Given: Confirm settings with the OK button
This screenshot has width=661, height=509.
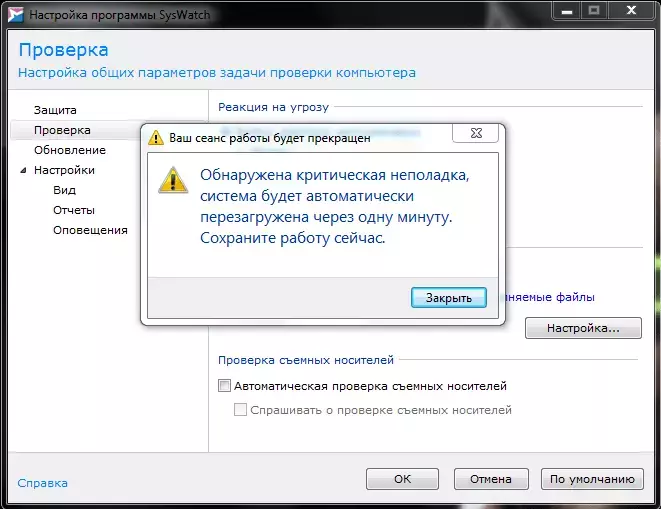Looking at the screenshot, I should tap(402, 479).
